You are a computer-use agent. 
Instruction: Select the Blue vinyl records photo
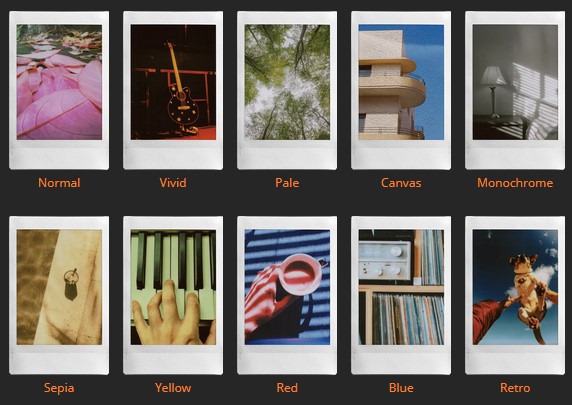point(401,295)
